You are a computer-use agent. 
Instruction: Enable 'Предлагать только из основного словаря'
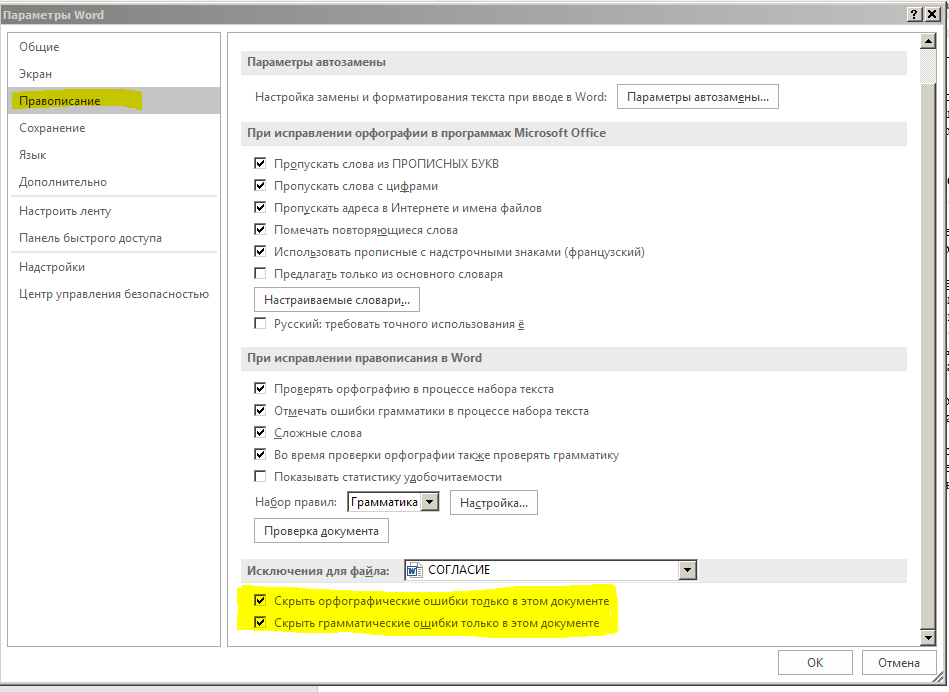(260, 274)
